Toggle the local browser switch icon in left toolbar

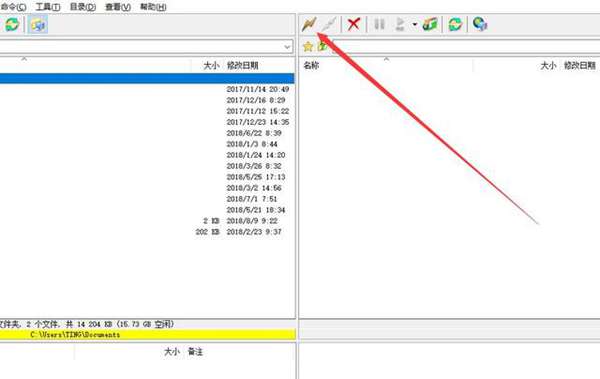38,25
